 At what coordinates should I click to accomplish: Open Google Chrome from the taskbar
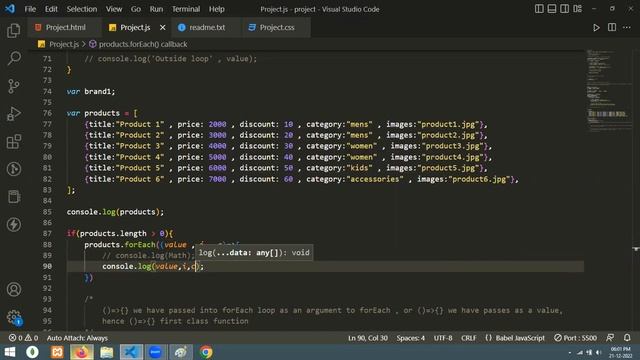pyautogui.click(x=206, y=352)
